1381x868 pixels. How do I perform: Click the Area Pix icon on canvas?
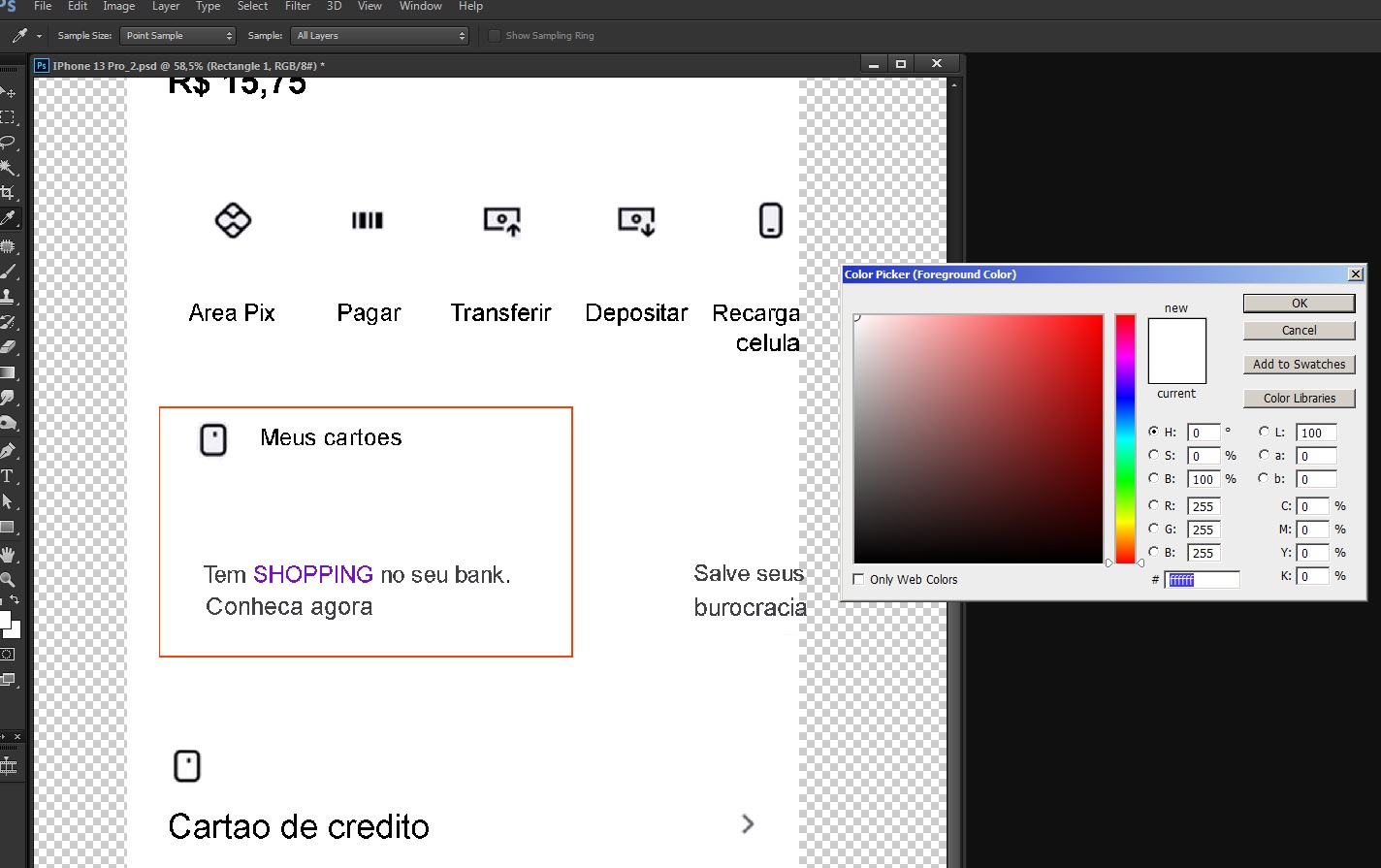[233, 220]
